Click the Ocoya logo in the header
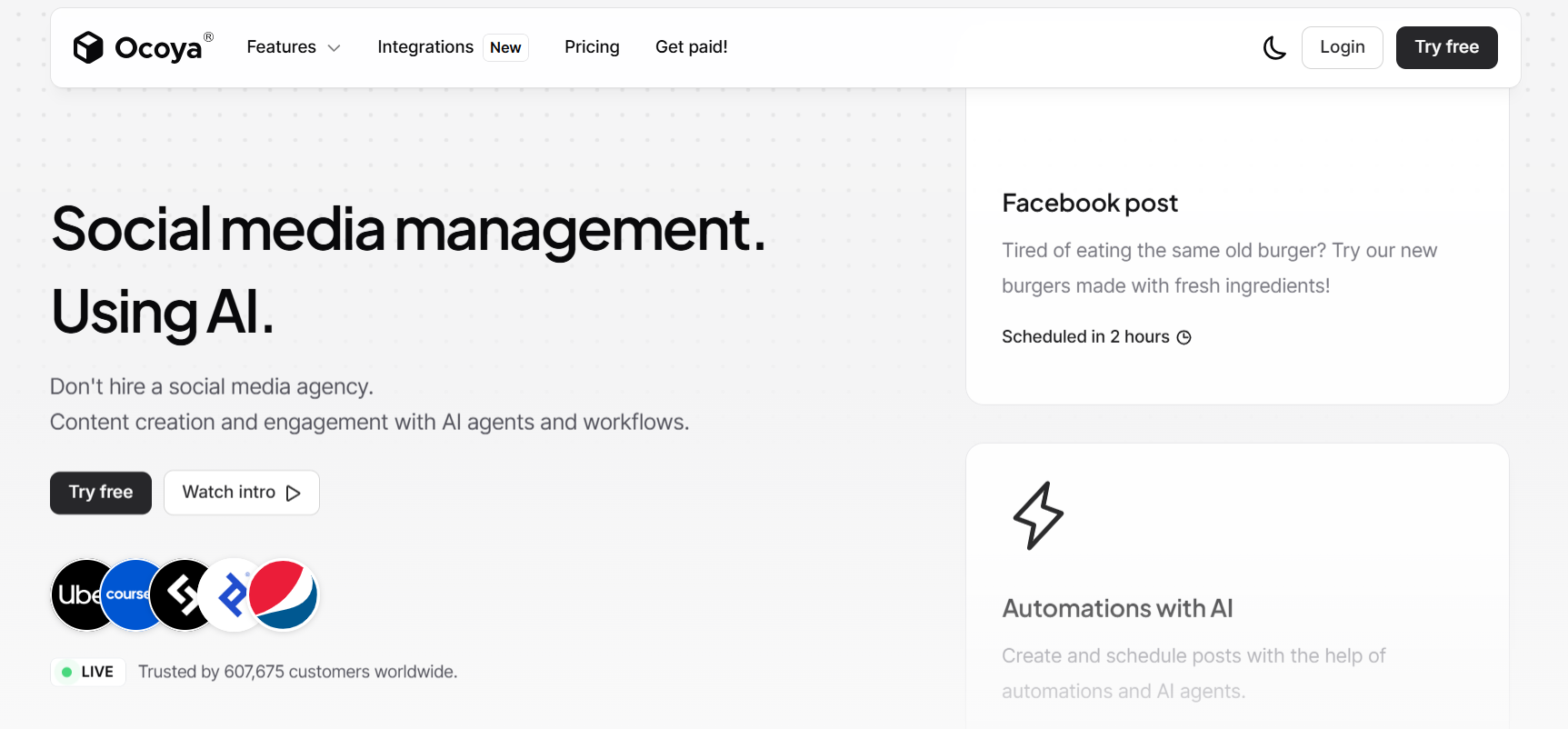Image resolution: width=1568 pixels, height=729 pixels. [x=143, y=47]
